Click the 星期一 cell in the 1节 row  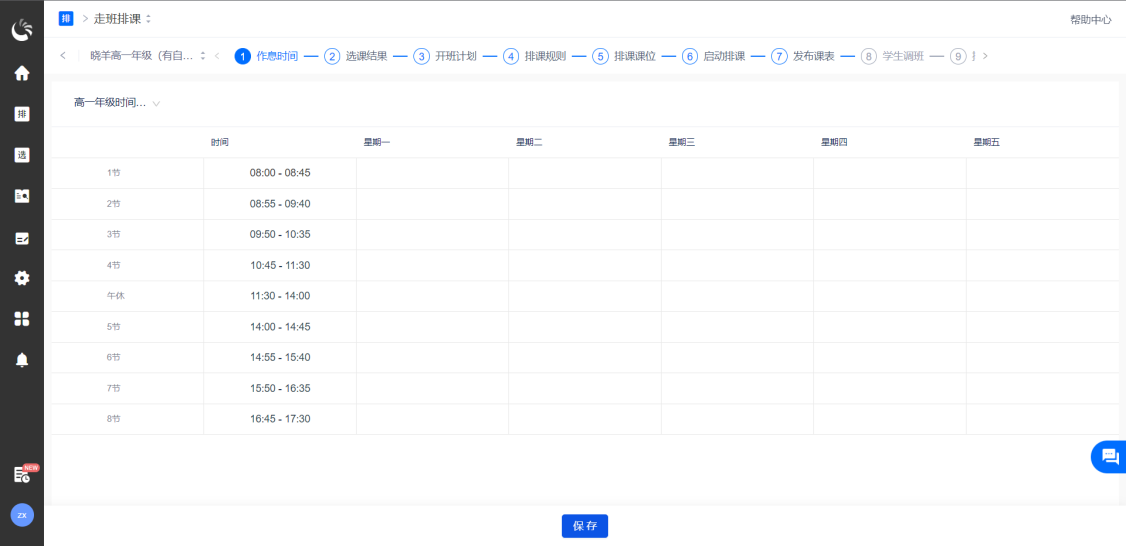432,173
